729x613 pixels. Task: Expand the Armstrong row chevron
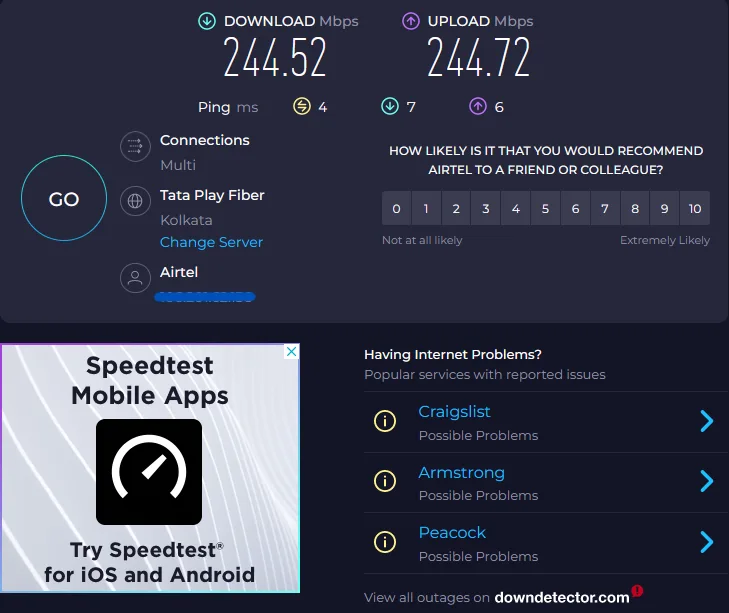(x=707, y=482)
